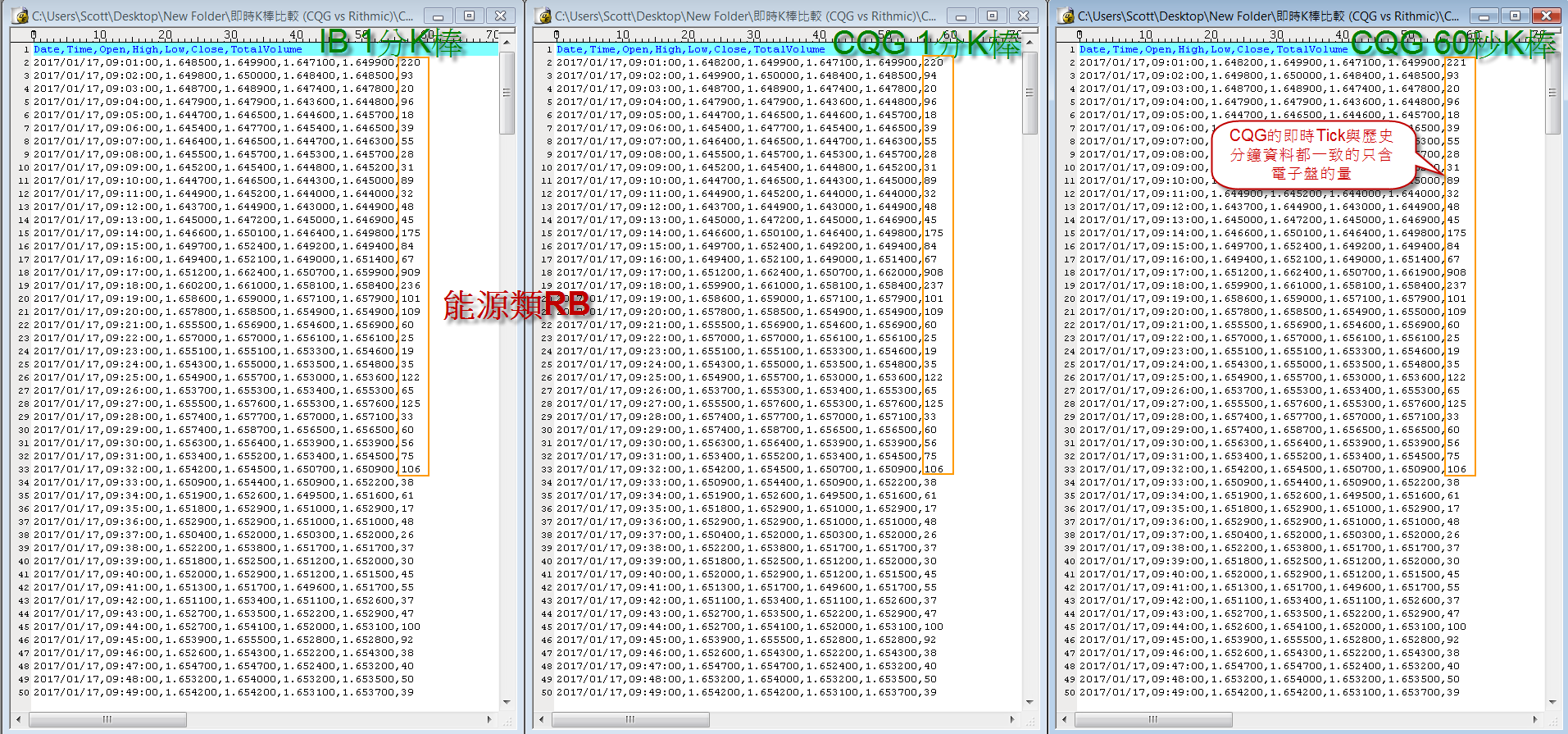Click the column ruler in left window
The width and height of the screenshot is (1568, 734).
(x=254, y=35)
